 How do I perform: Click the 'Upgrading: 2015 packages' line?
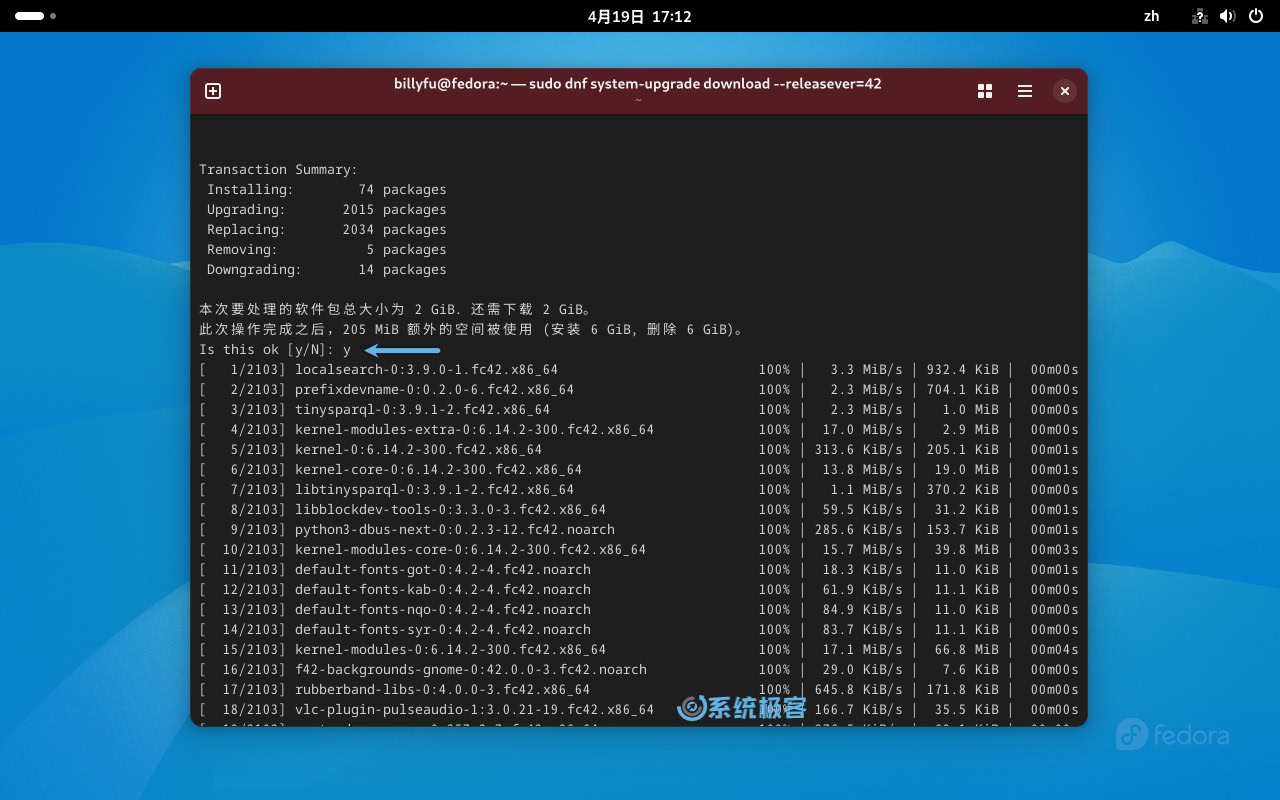click(x=327, y=209)
